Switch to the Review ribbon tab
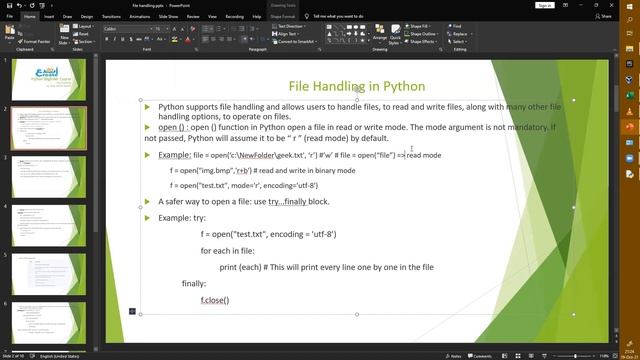 point(193,17)
